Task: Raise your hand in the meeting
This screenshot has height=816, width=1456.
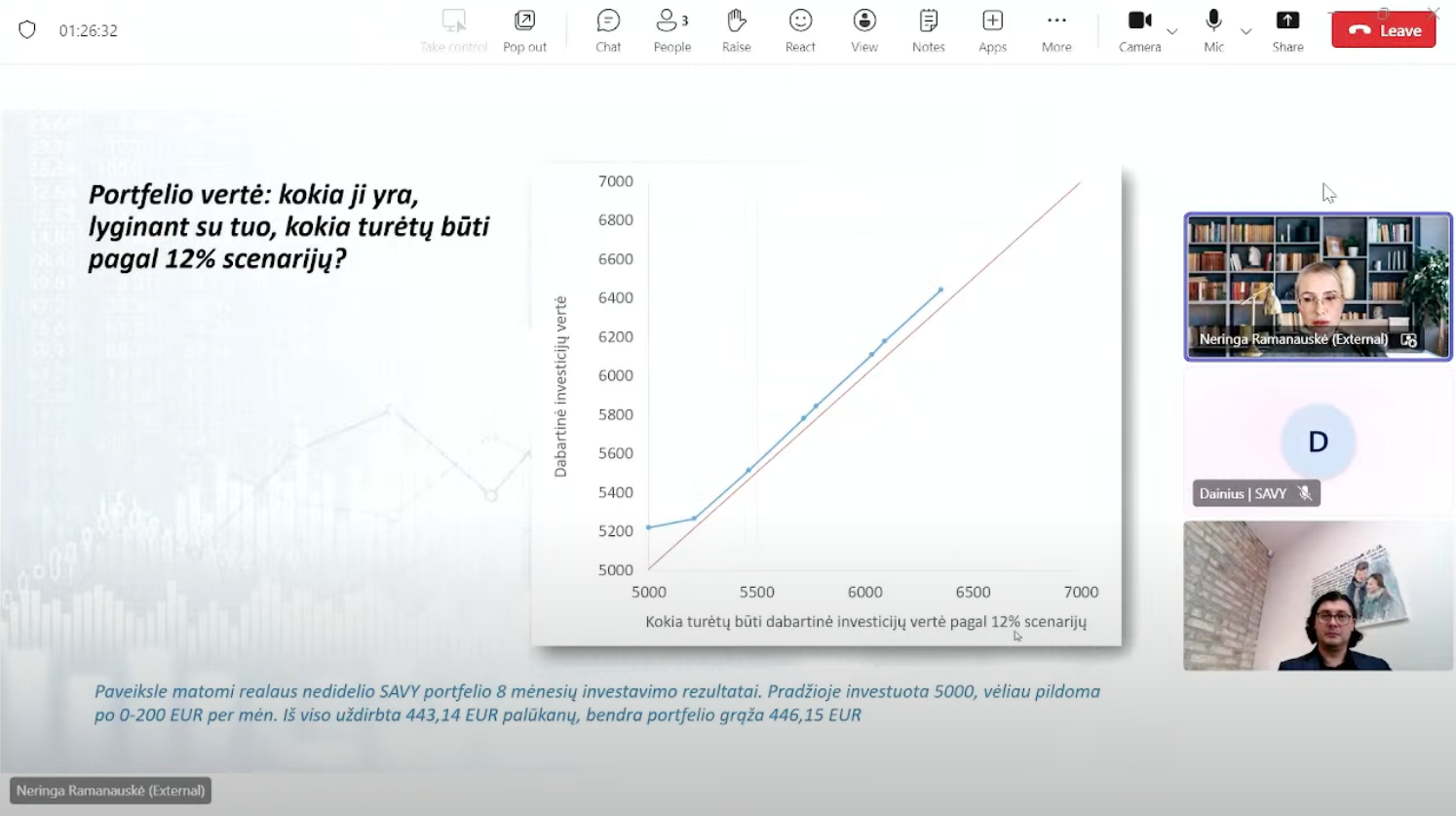Action: pos(736,30)
